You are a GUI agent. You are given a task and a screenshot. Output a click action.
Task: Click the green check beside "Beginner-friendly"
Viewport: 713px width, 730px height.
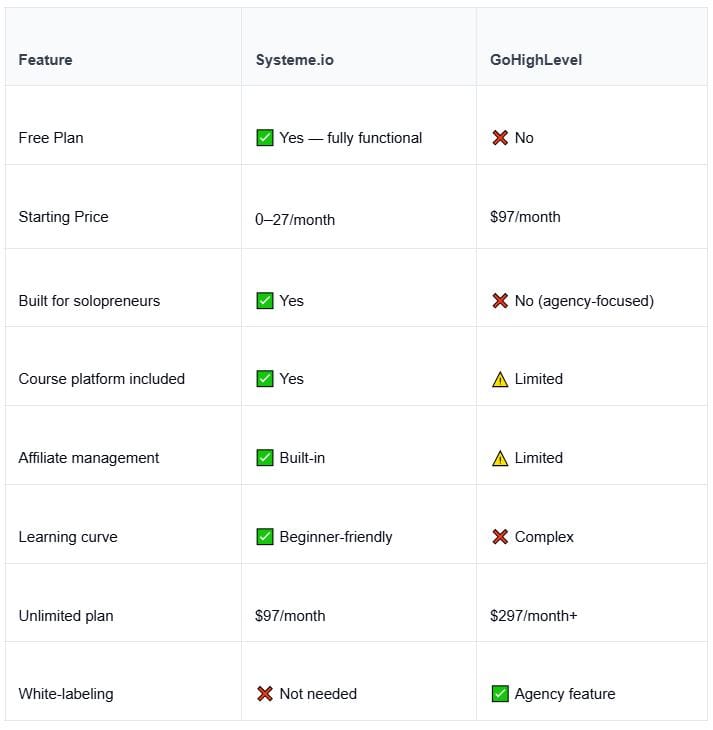point(265,537)
